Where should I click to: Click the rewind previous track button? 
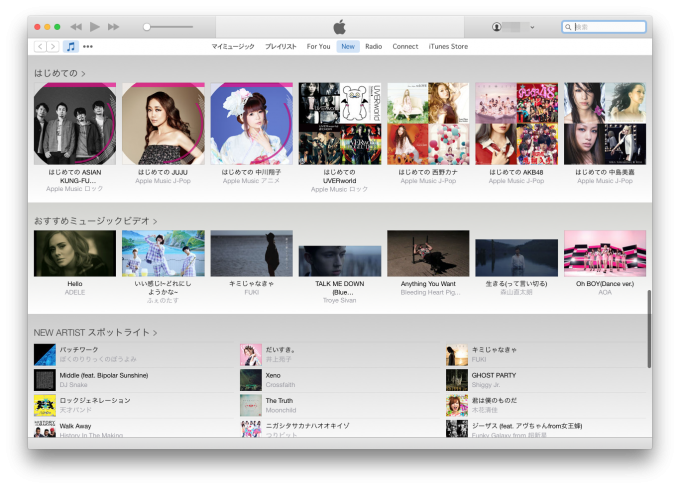pos(76,27)
